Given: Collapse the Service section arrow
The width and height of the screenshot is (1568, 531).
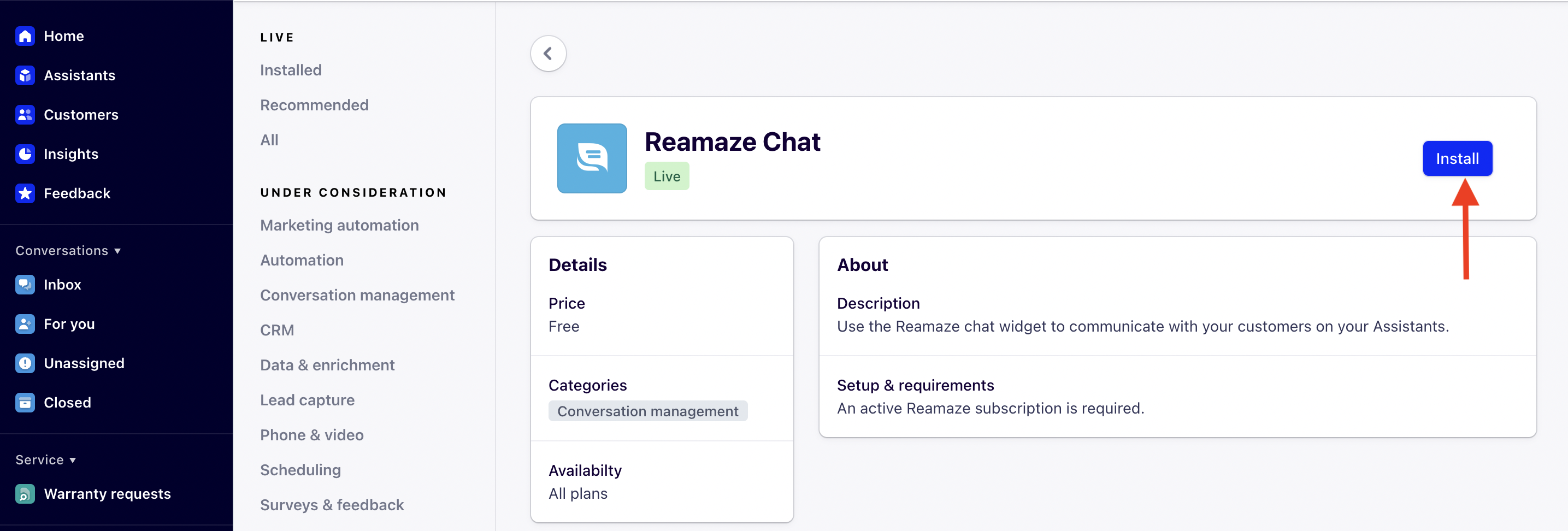Looking at the screenshot, I should point(73,460).
